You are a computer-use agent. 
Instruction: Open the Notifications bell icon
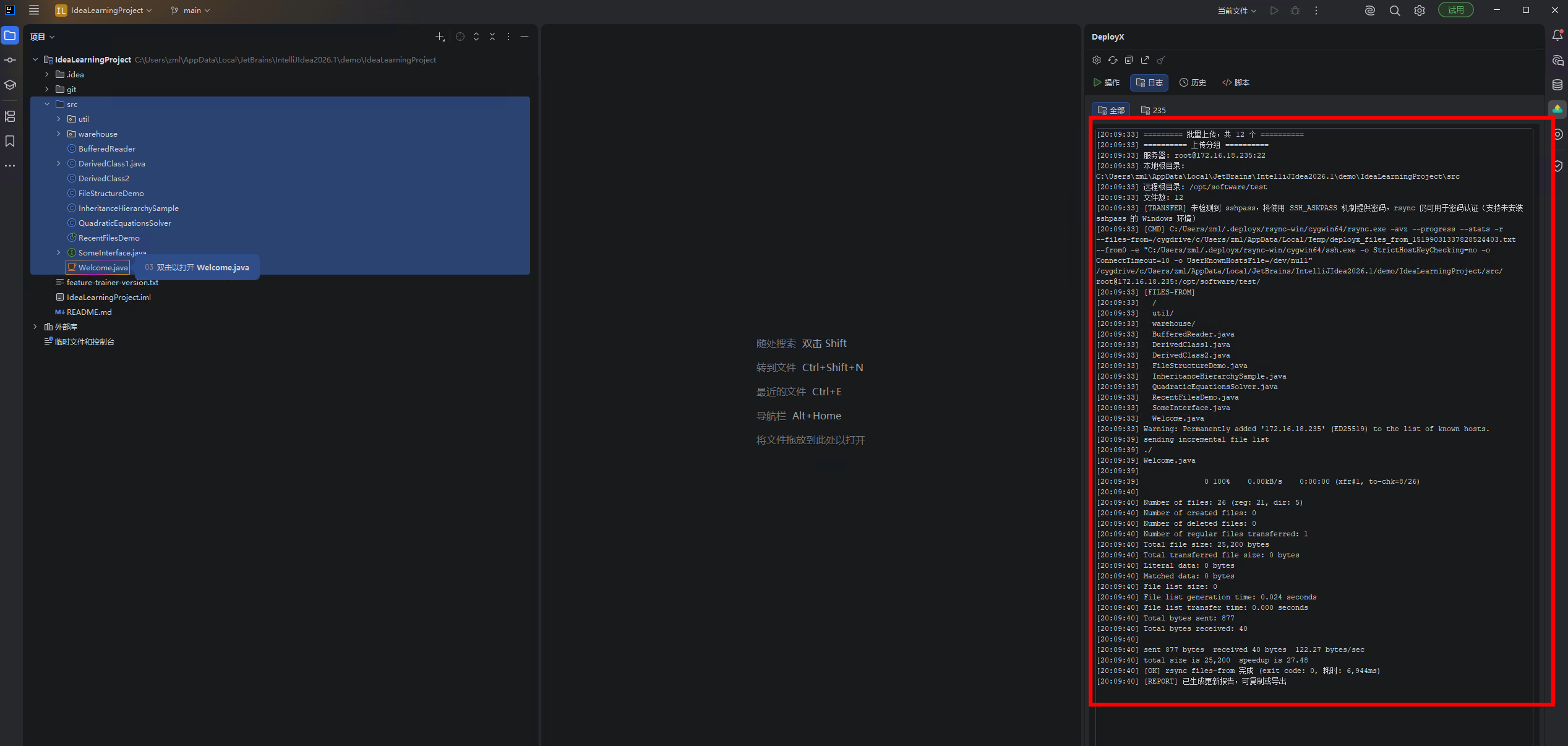coord(1557,36)
